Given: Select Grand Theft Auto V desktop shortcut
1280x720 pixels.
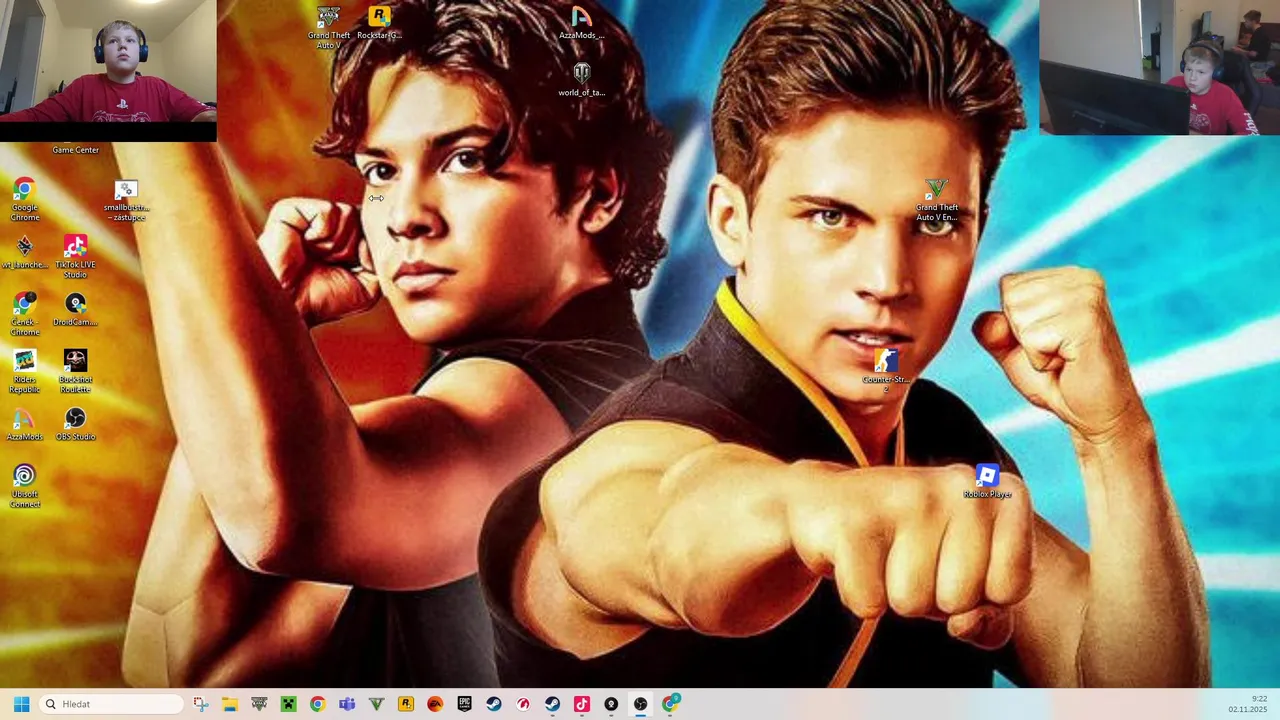Looking at the screenshot, I should coord(329,27).
